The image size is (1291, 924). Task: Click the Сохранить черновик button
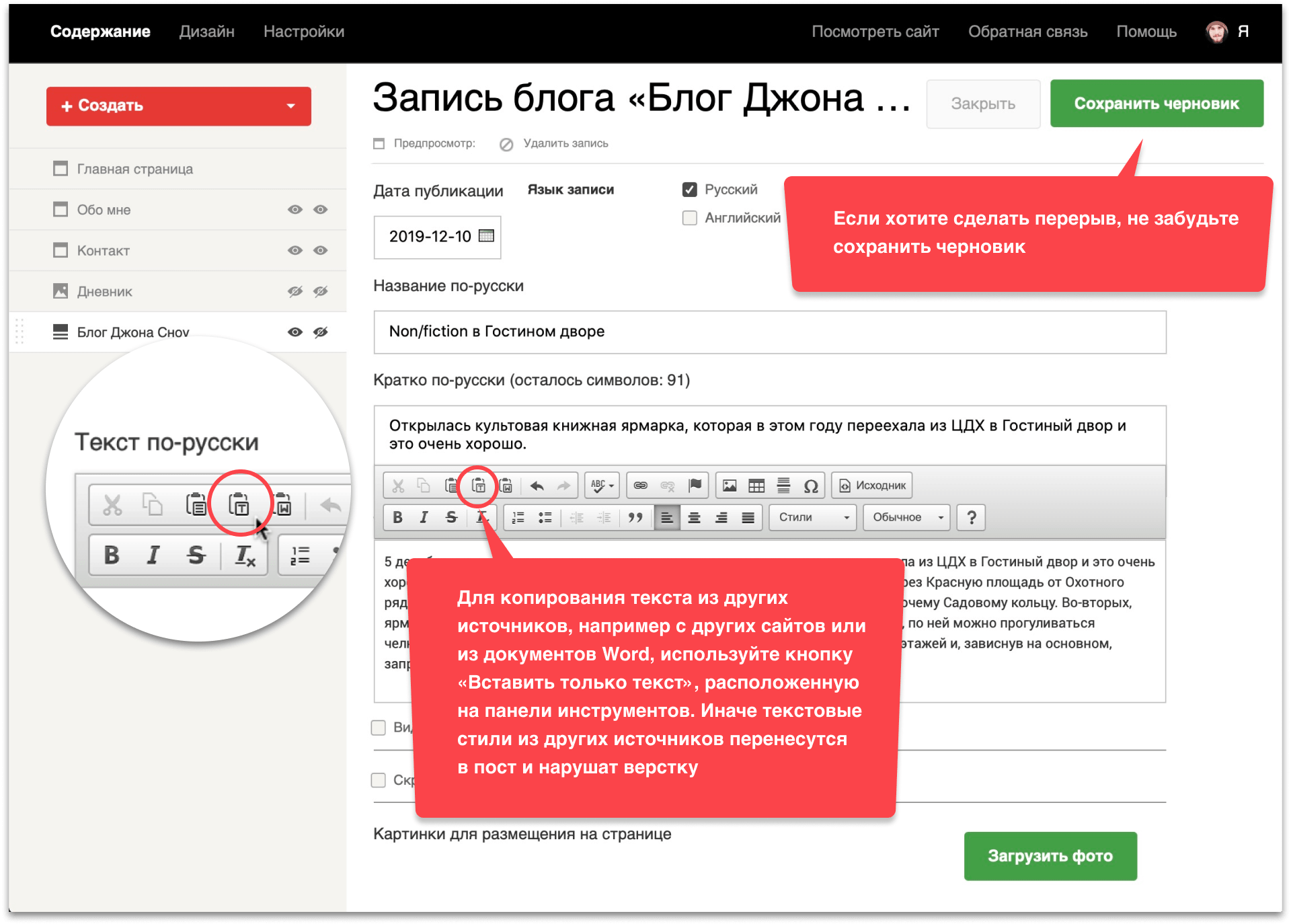click(x=1156, y=104)
